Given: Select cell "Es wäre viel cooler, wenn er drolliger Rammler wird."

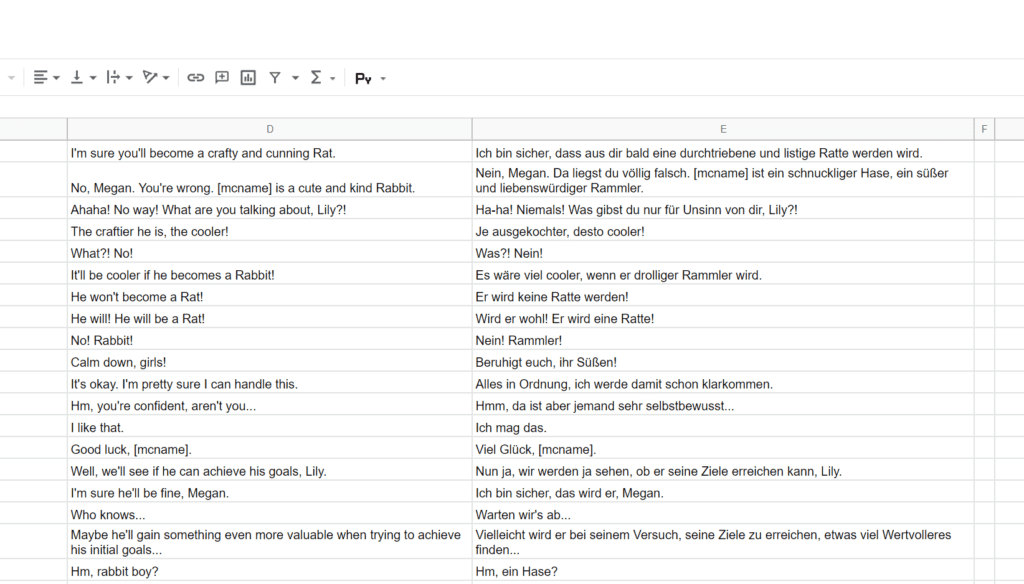Looking at the screenshot, I should [x=723, y=274].
